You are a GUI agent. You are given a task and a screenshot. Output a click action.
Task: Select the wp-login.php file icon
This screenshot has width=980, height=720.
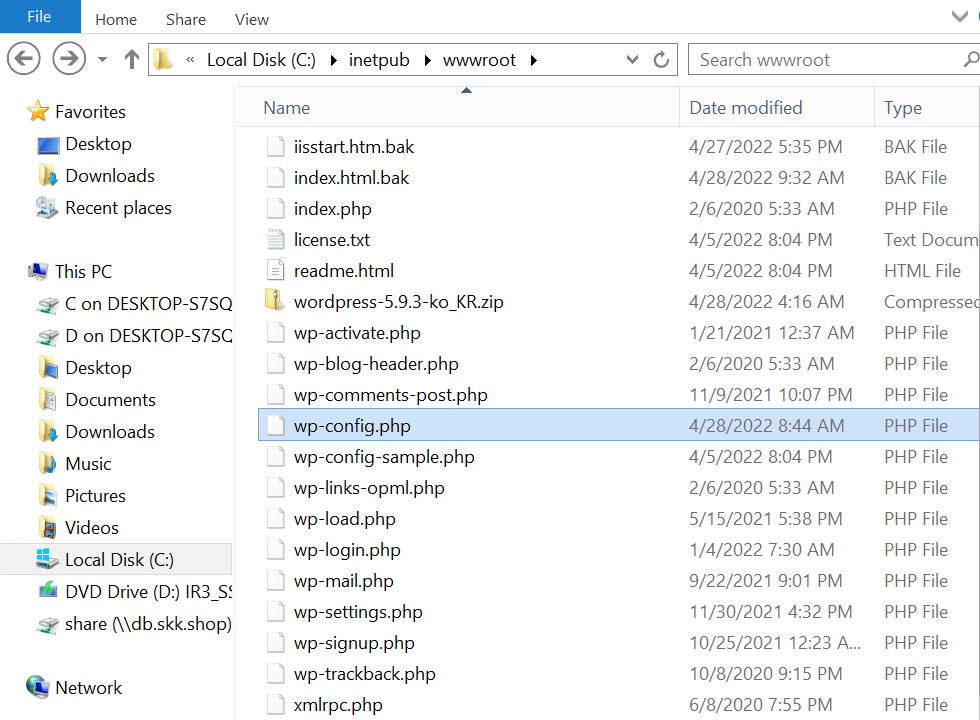coord(276,549)
